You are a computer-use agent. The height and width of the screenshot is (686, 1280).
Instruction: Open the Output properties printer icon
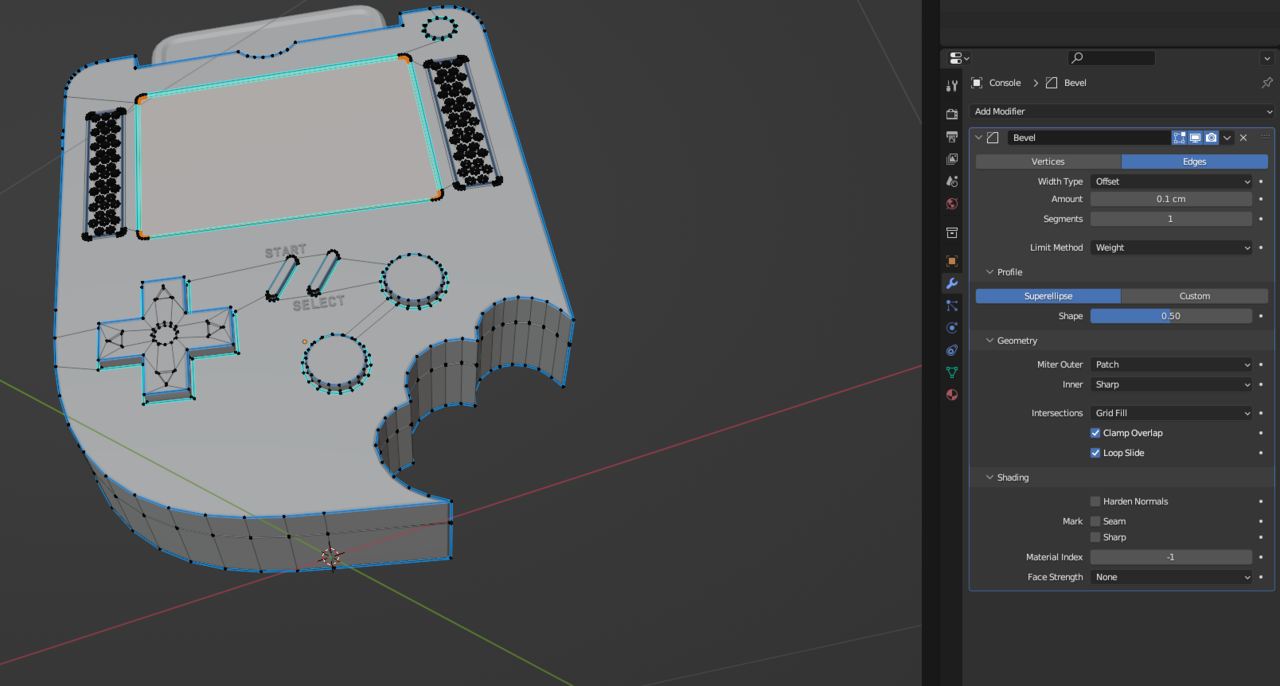pos(952,137)
